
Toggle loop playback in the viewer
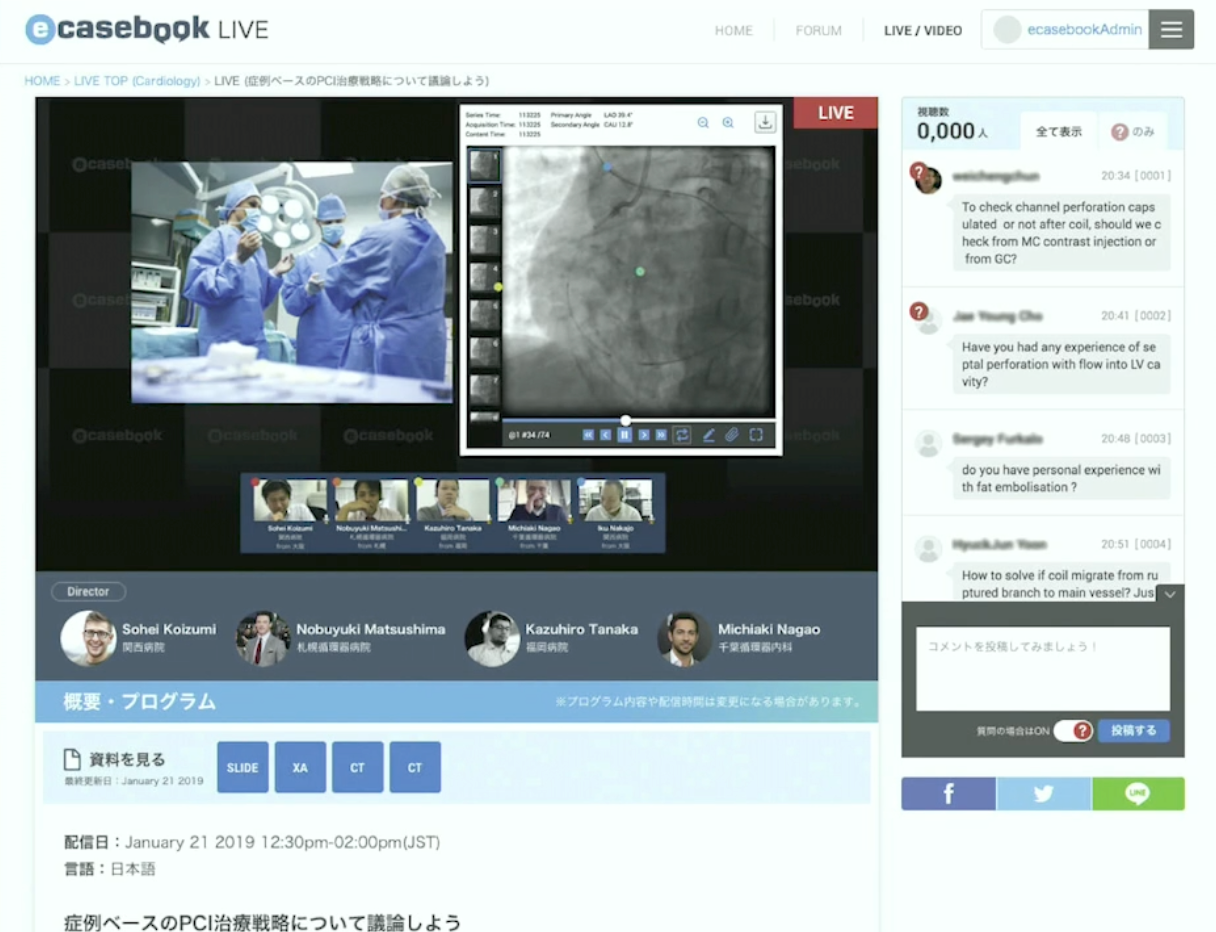pyautogui.click(x=683, y=435)
